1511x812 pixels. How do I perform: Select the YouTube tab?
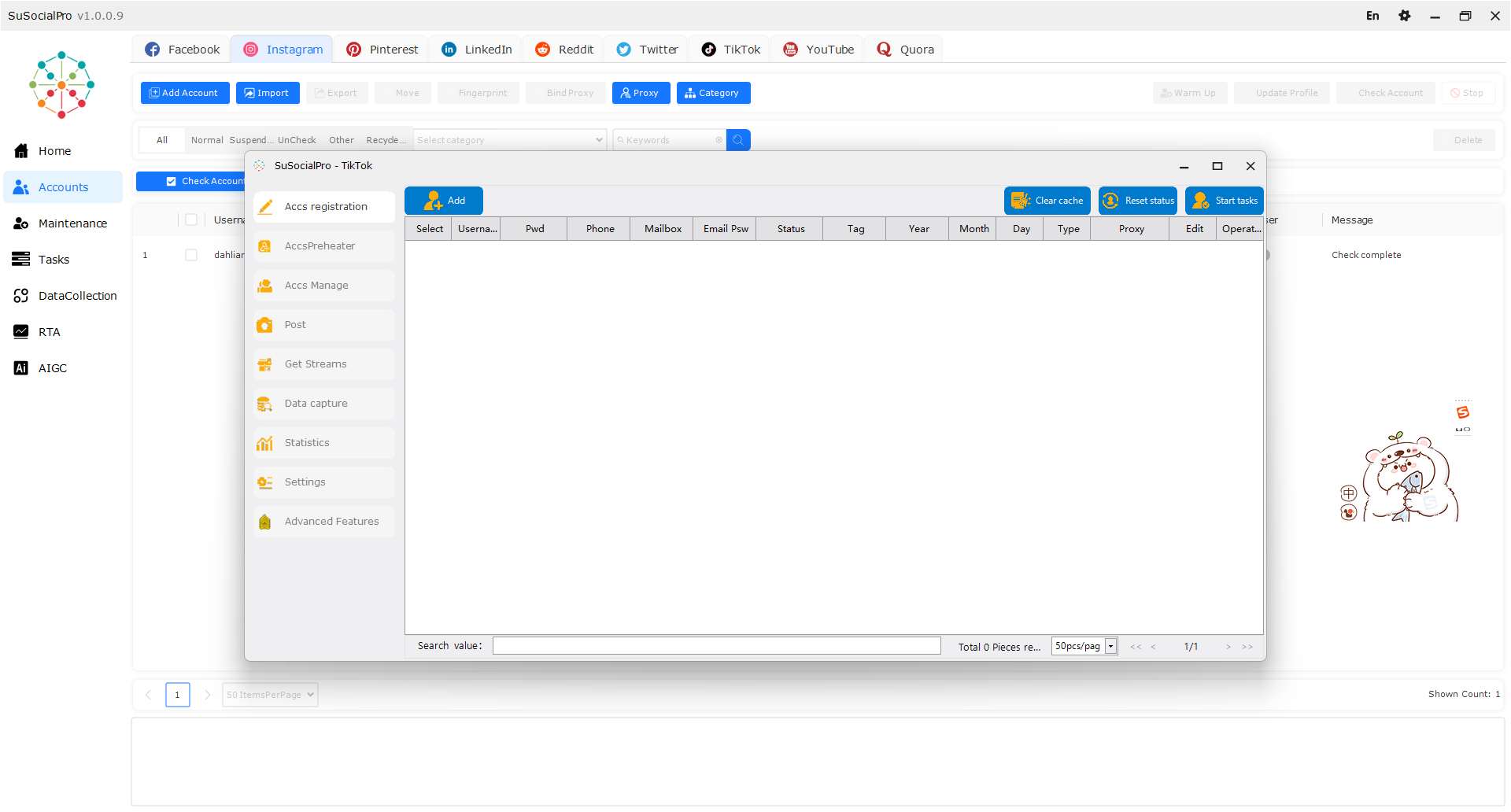click(x=818, y=50)
